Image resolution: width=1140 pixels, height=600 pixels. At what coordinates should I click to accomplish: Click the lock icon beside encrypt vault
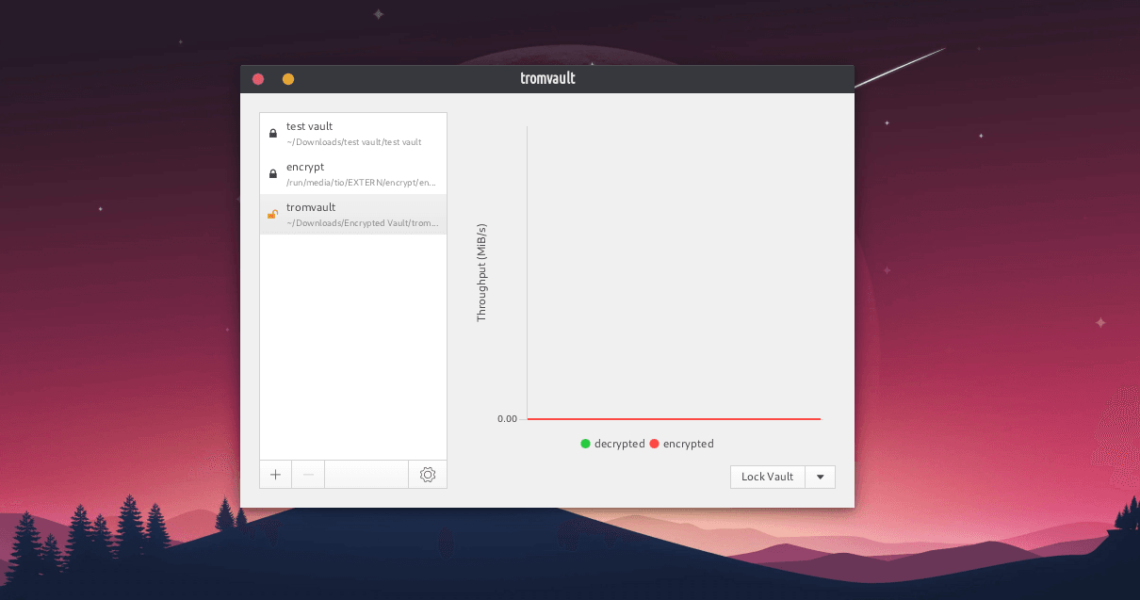[273, 174]
